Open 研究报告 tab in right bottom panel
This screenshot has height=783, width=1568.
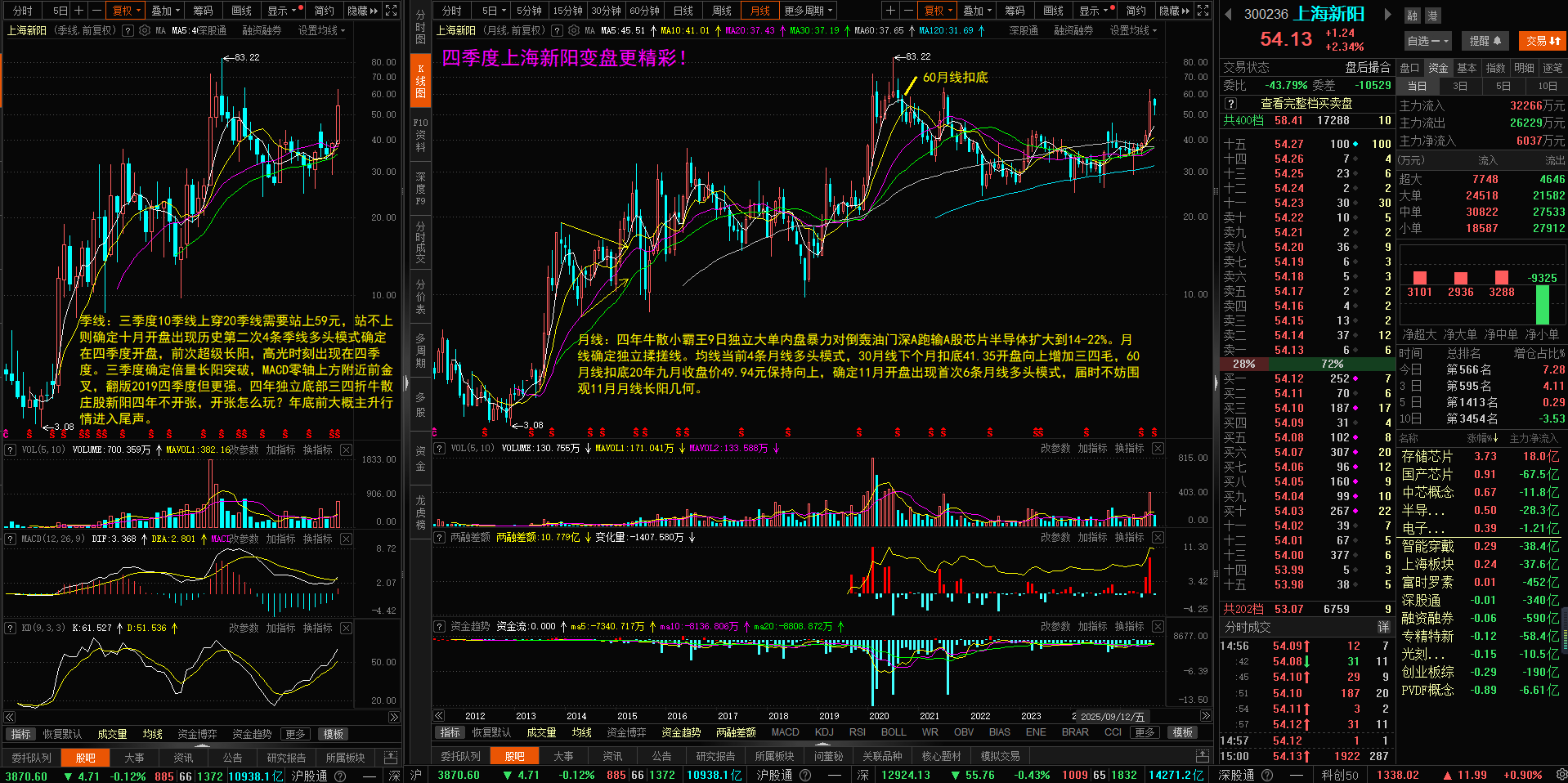click(x=715, y=756)
